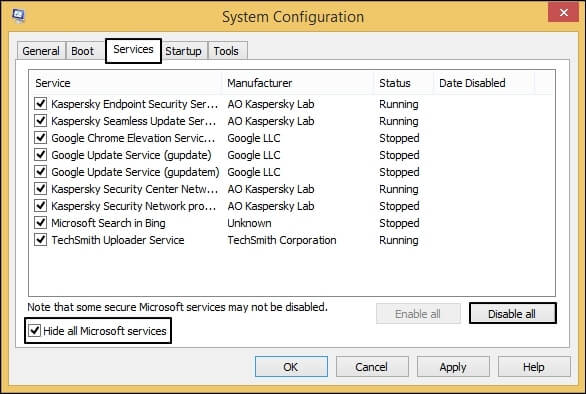Disable Microsoft Search in Bing checkbox
The image size is (586, 394).
coord(40,223)
